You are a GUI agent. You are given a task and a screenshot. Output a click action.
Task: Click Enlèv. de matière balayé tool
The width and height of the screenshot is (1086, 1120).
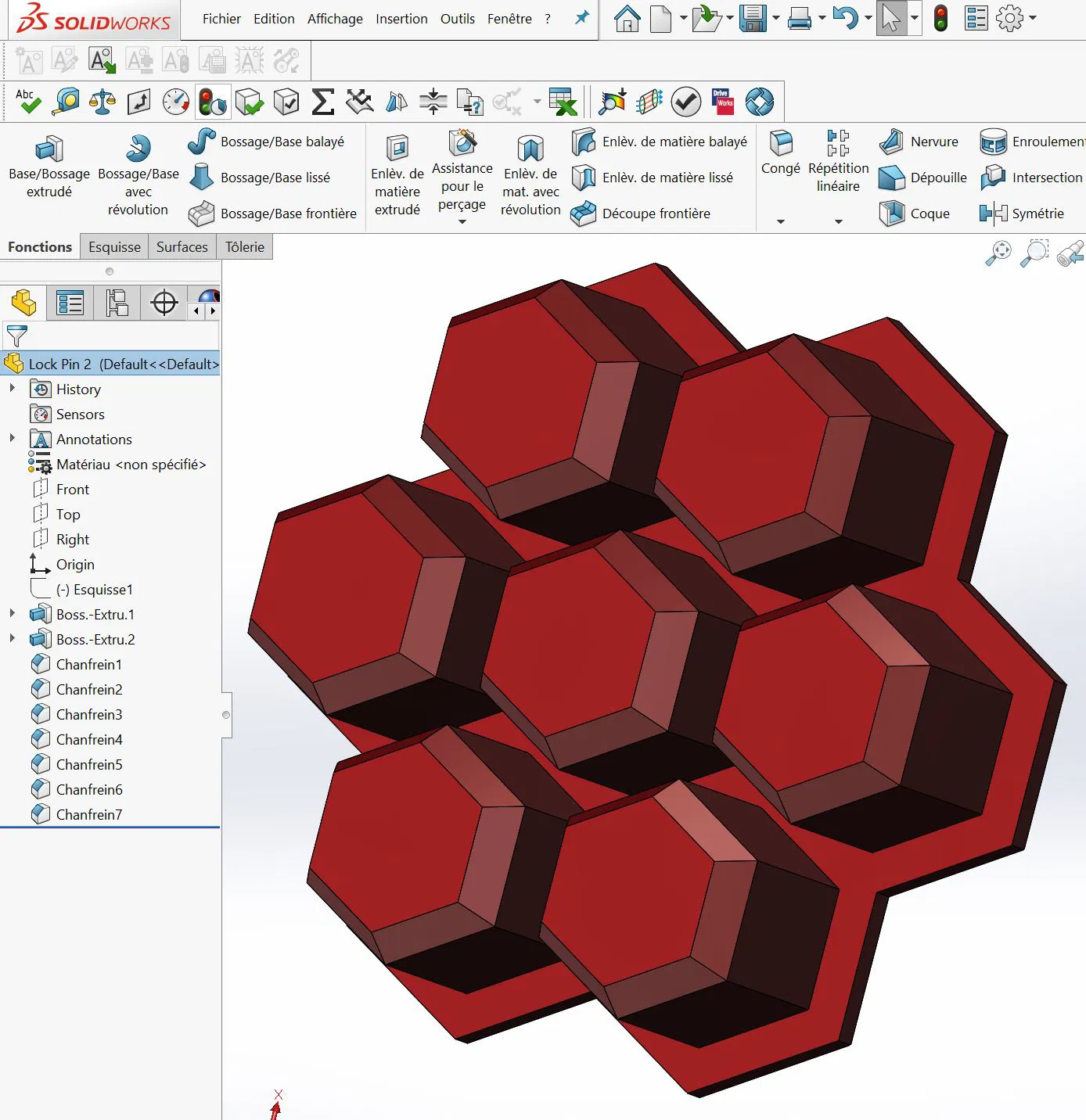click(x=659, y=142)
